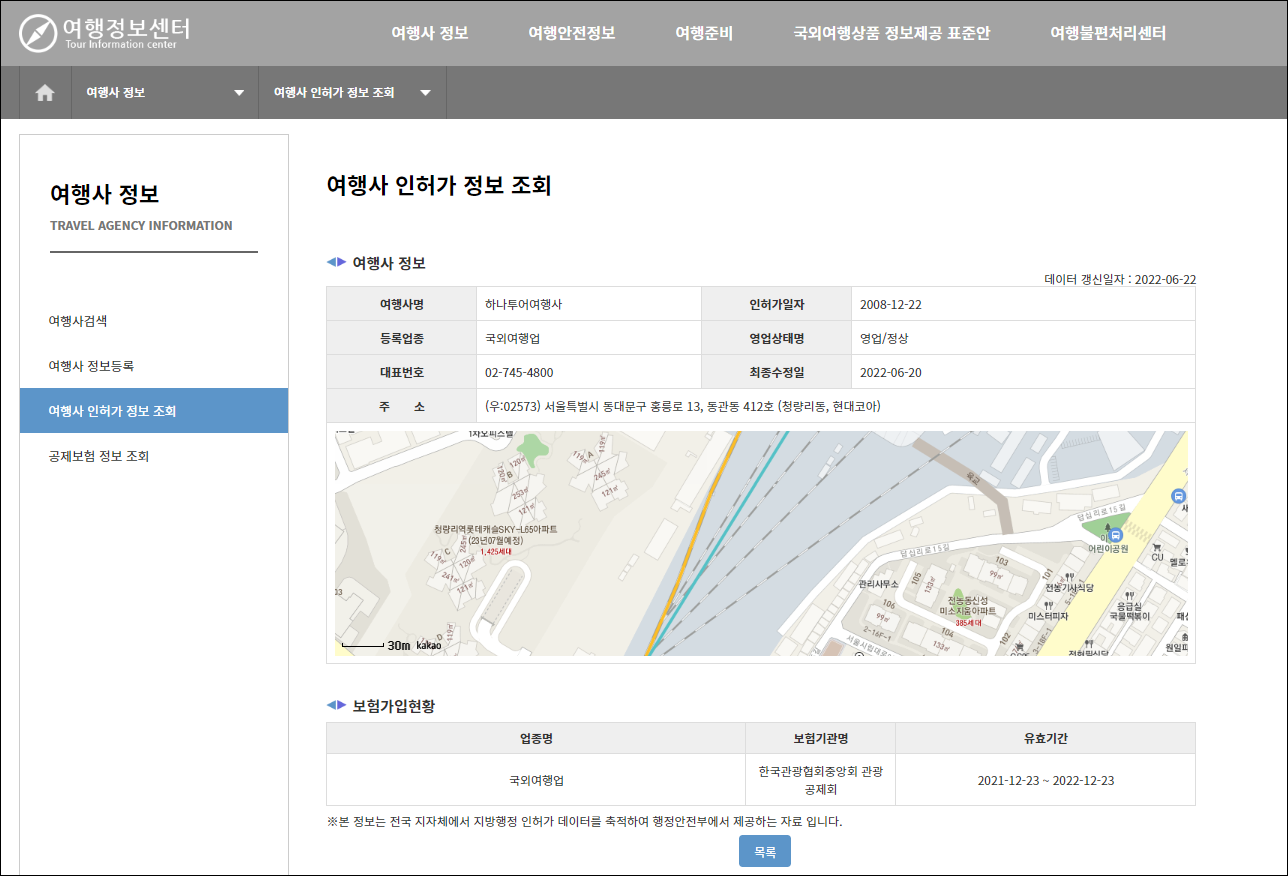Viewport: 1288px width, 876px height.
Task: Click the restaurant icon above 미스터피자
Action: coord(1048,604)
